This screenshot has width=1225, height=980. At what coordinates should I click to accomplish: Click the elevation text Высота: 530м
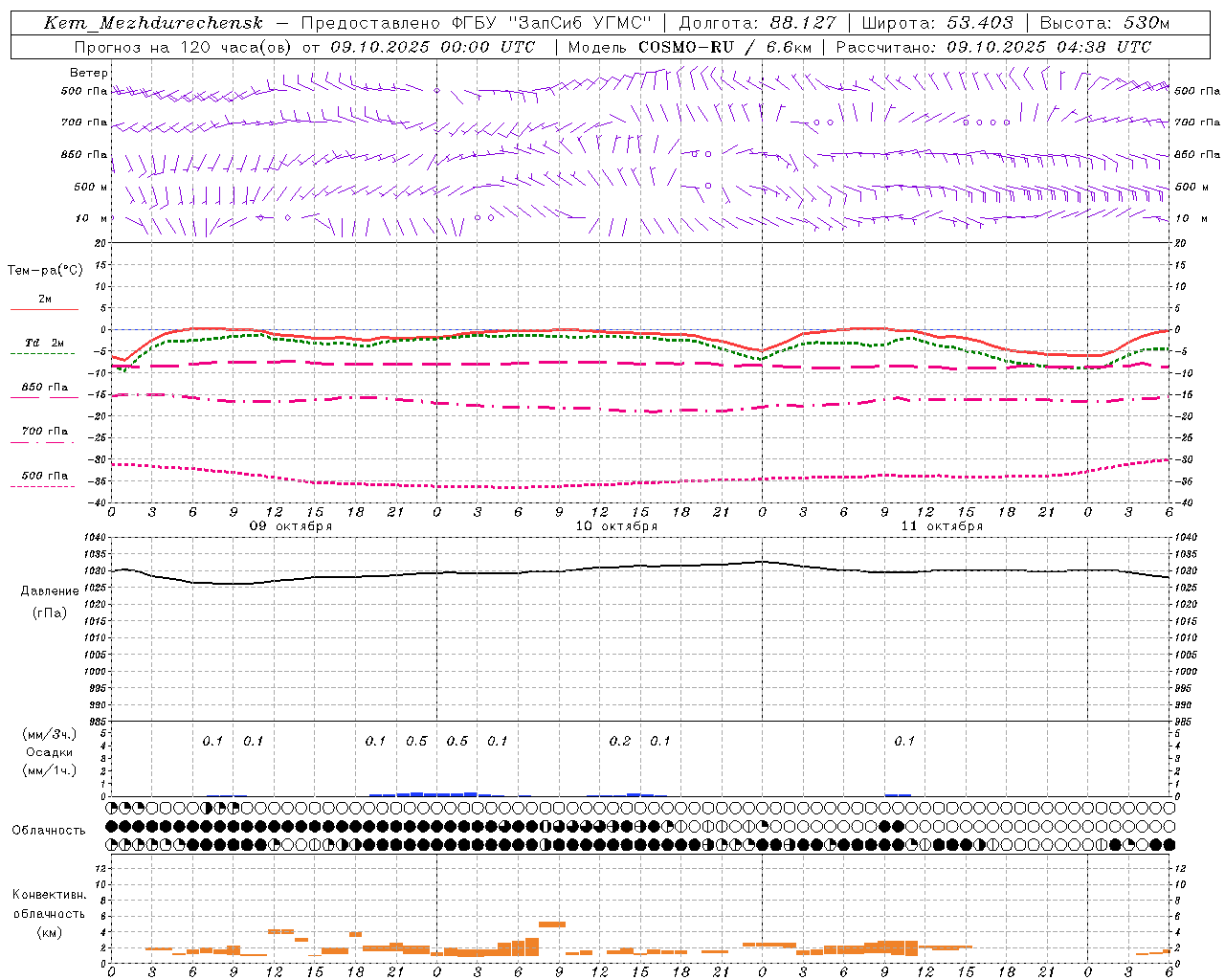coord(1104,23)
